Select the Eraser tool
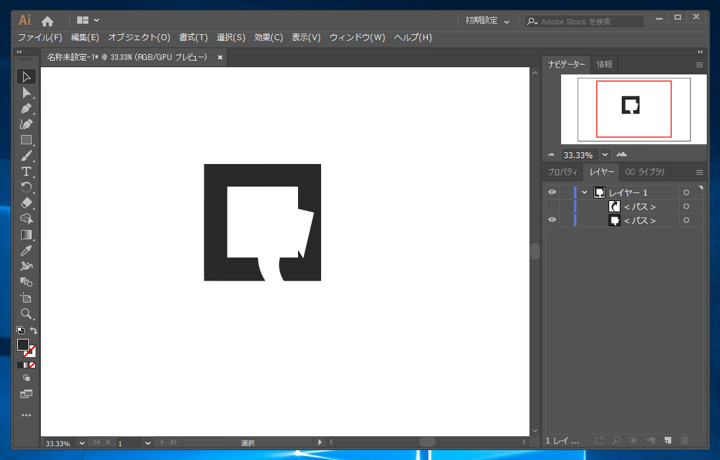The height and width of the screenshot is (460, 720). click(x=26, y=203)
